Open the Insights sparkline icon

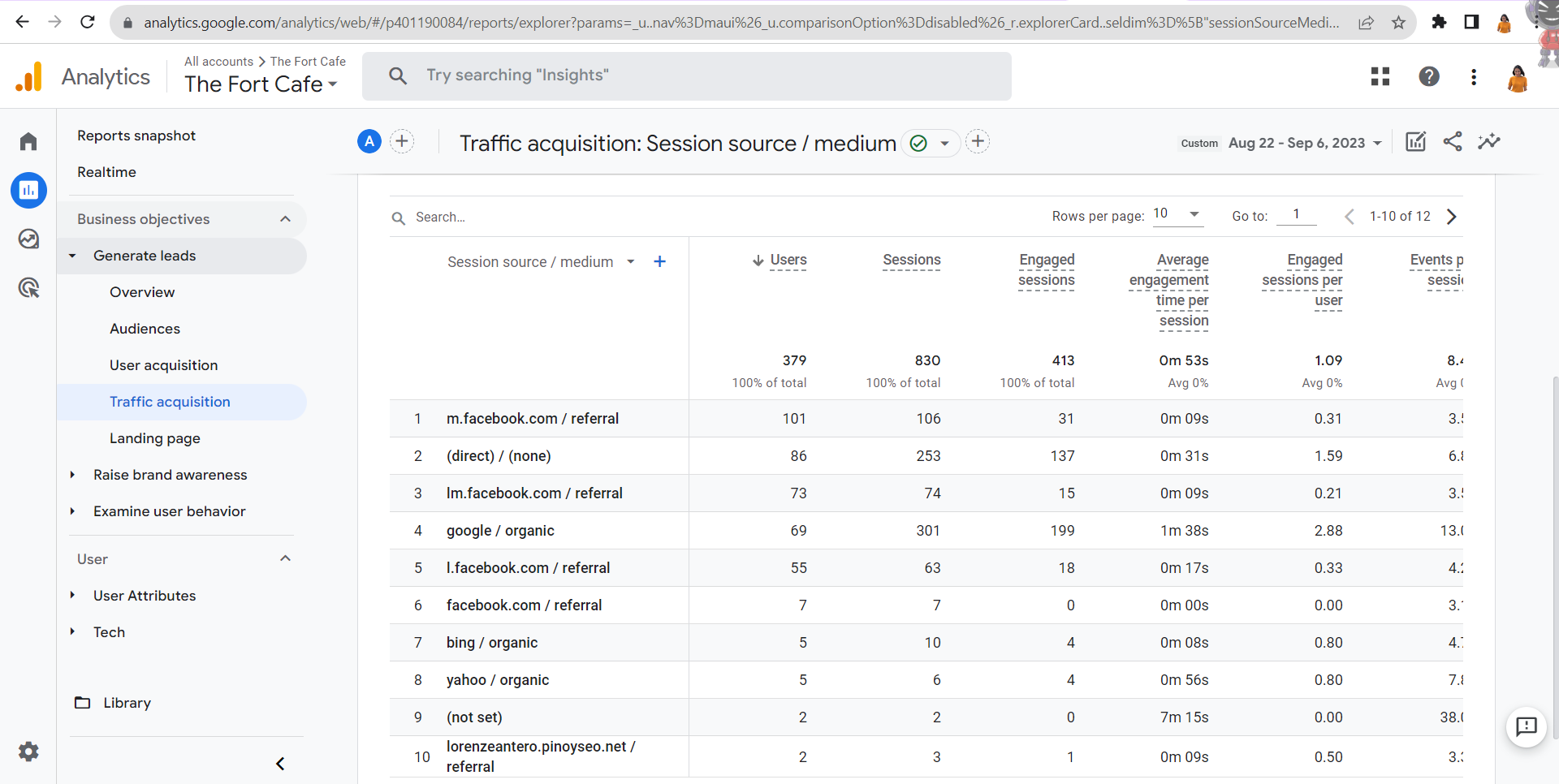pos(1489,141)
